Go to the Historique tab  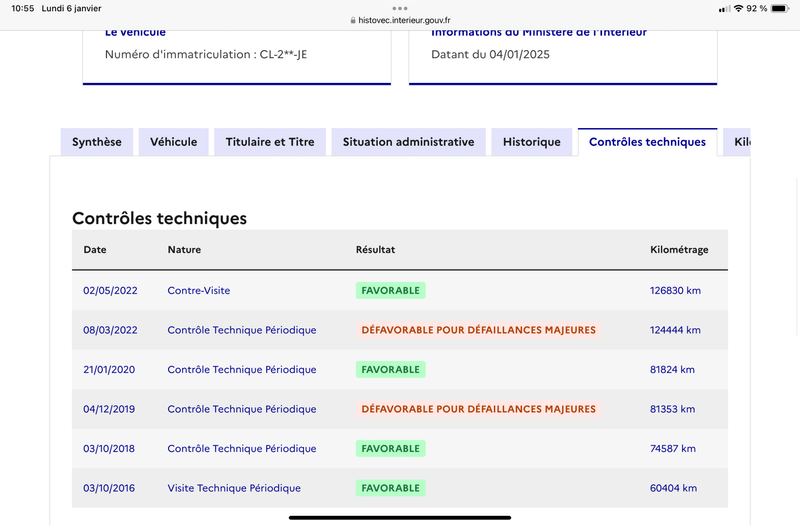pos(532,142)
